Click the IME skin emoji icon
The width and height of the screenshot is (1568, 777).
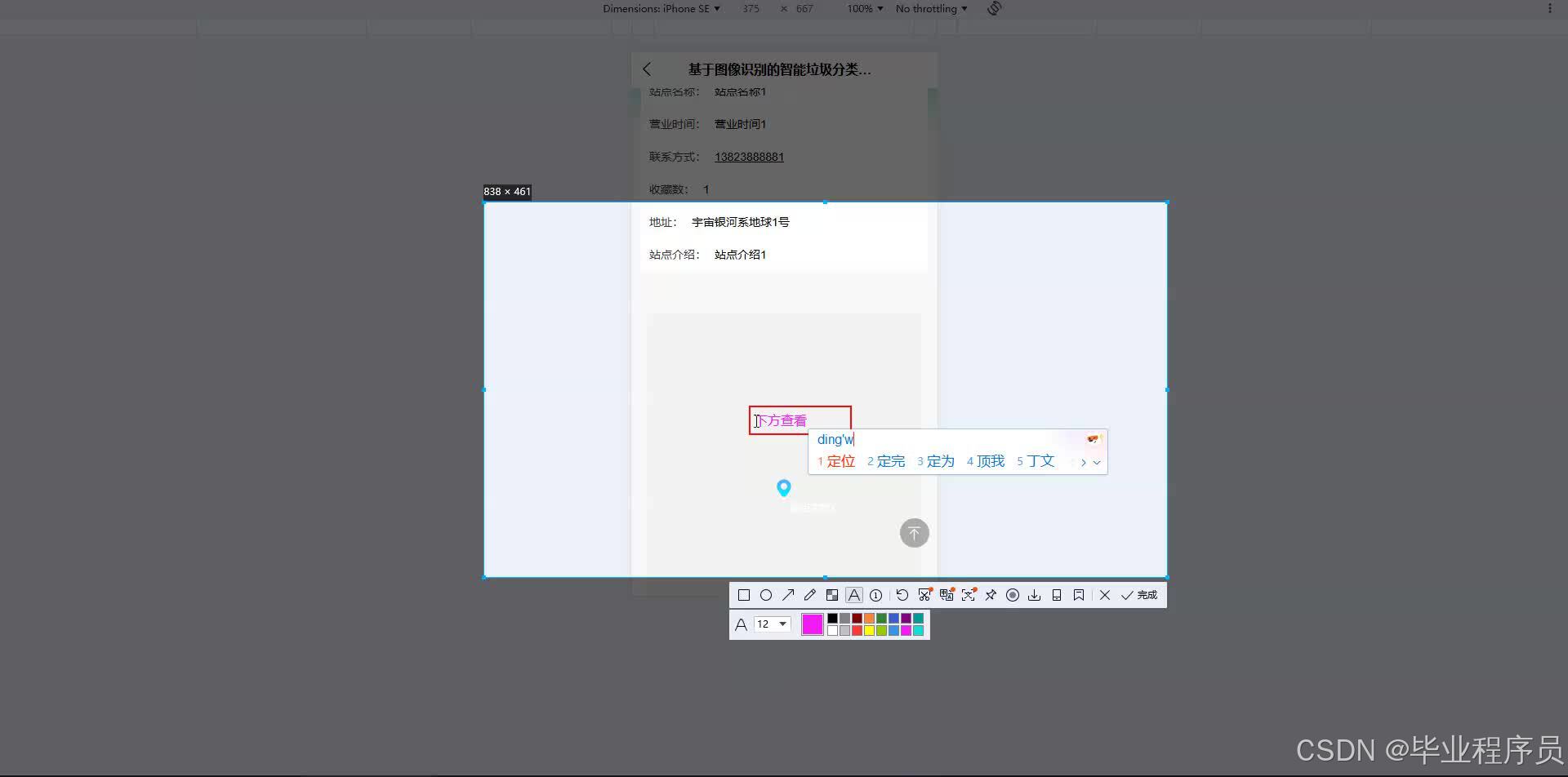(1094, 439)
